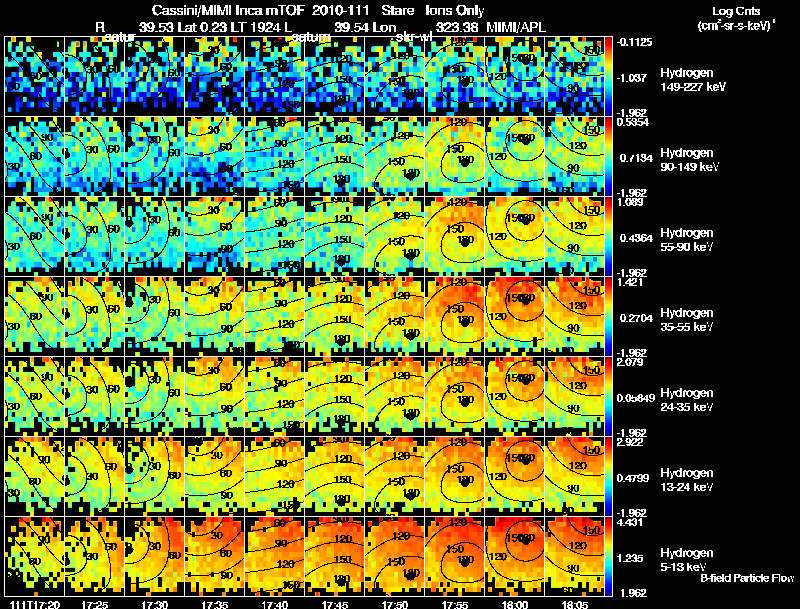Select the 17:25 time axis label
This screenshot has width=800, height=609.
94,604
